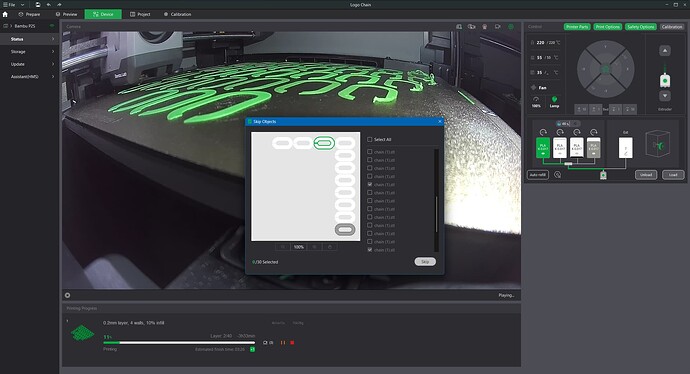Click the Home icon

tap(5, 14)
